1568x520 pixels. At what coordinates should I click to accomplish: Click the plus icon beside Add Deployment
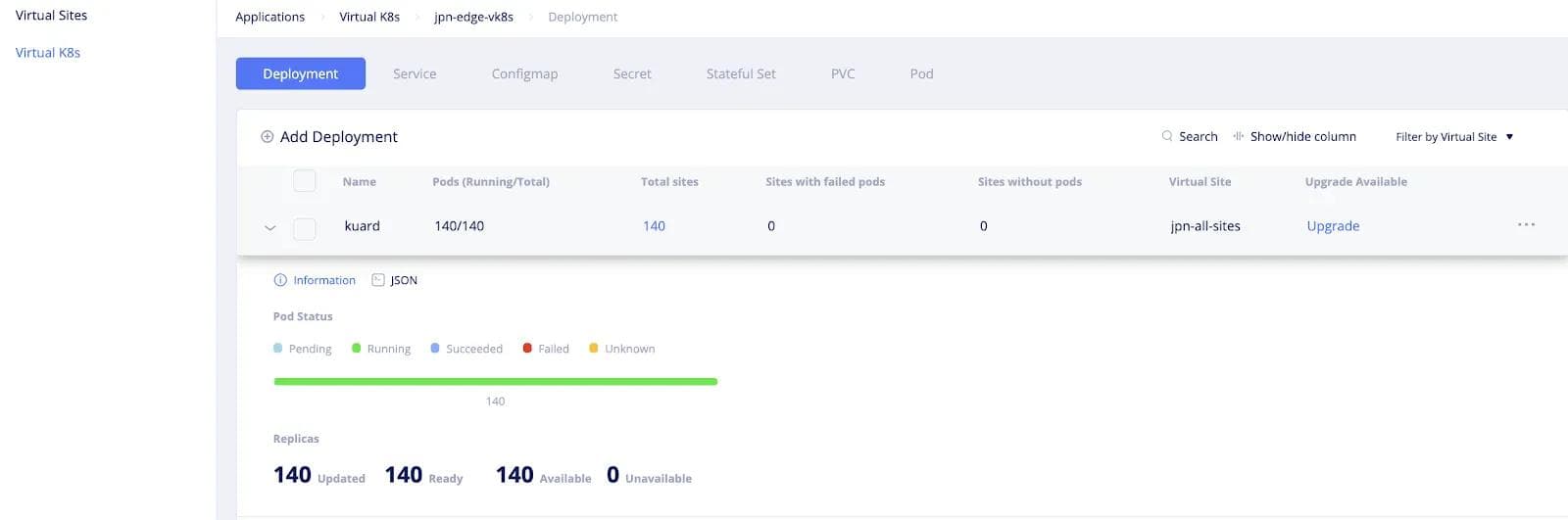tap(267, 137)
